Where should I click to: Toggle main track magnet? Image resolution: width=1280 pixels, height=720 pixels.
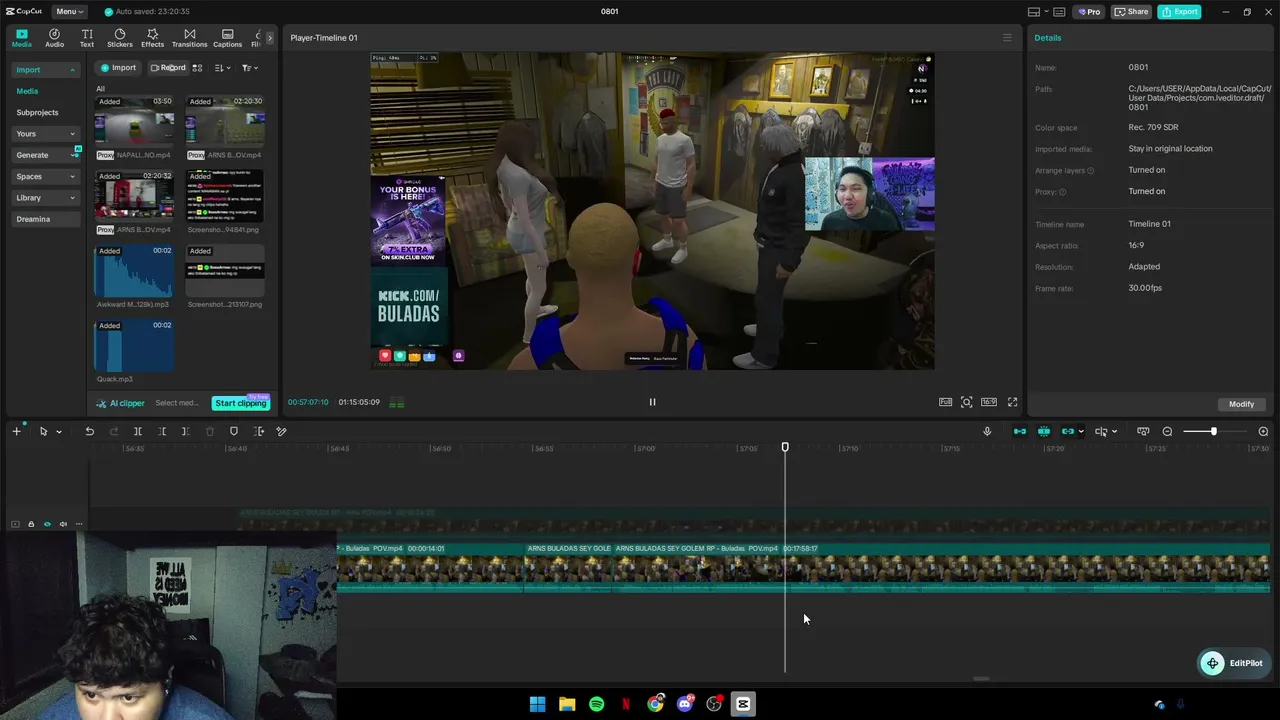(x=1020, y=431)
